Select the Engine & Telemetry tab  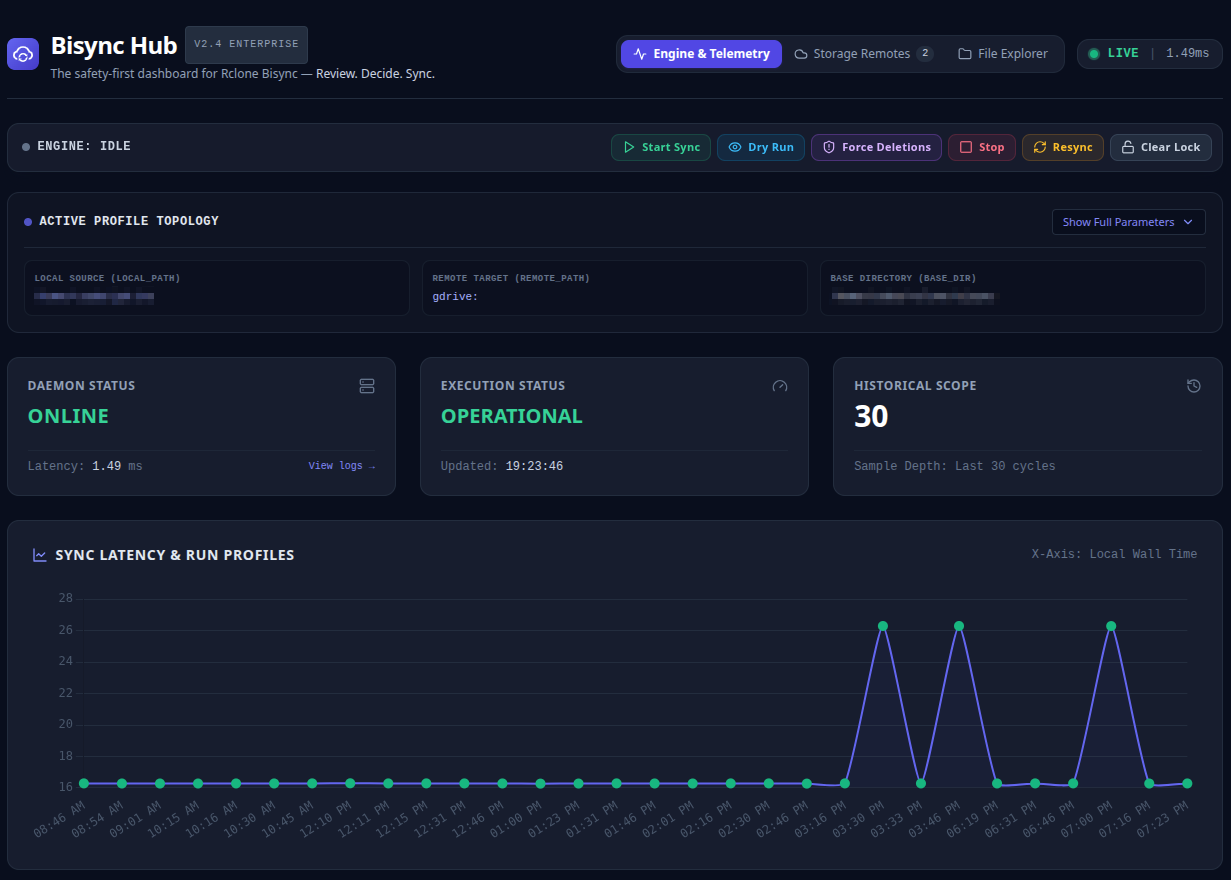701,54
